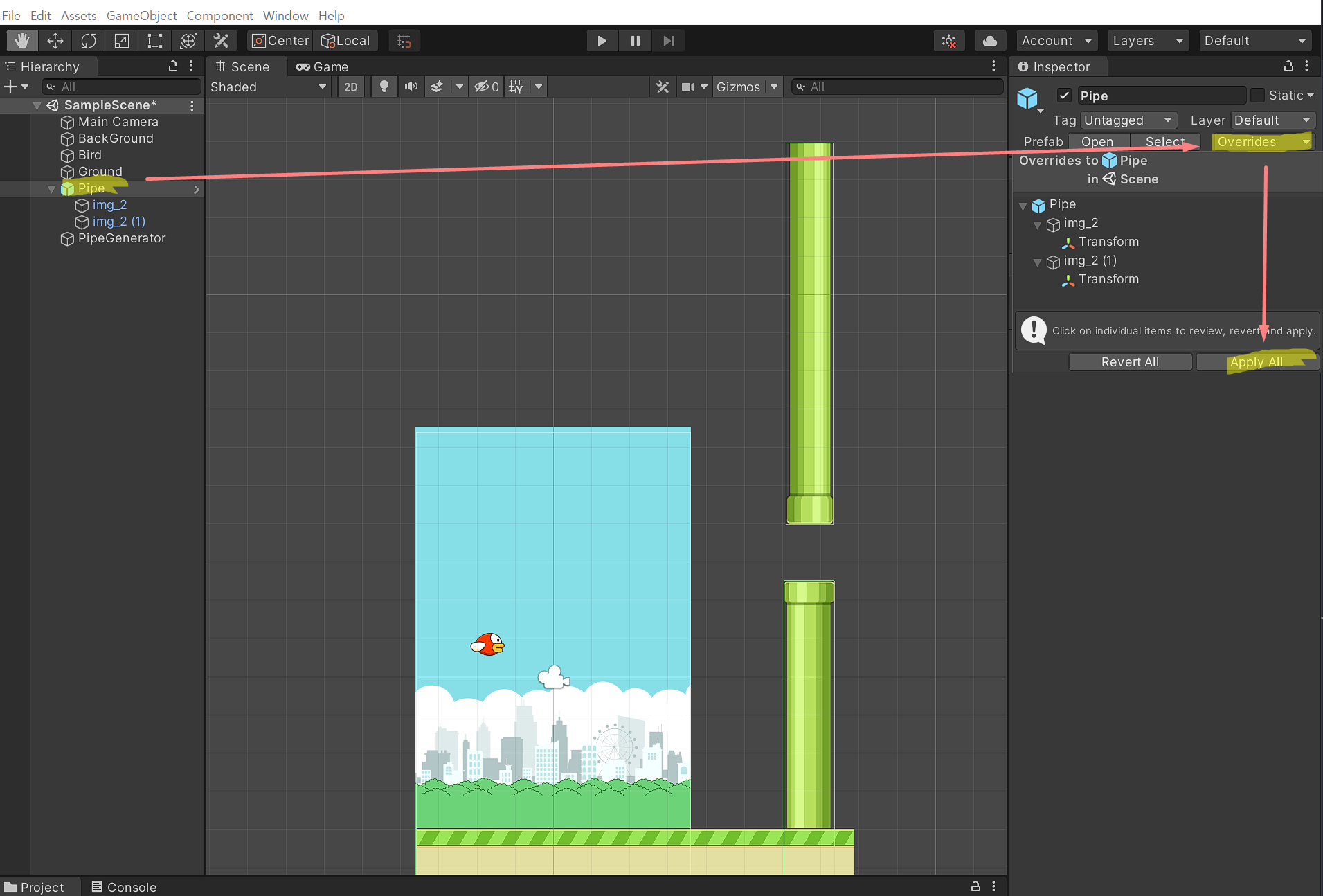Open the cloud services icon
Image resolution: width=1323 pixels, height=896 pixels.
(x=990, y=41)
